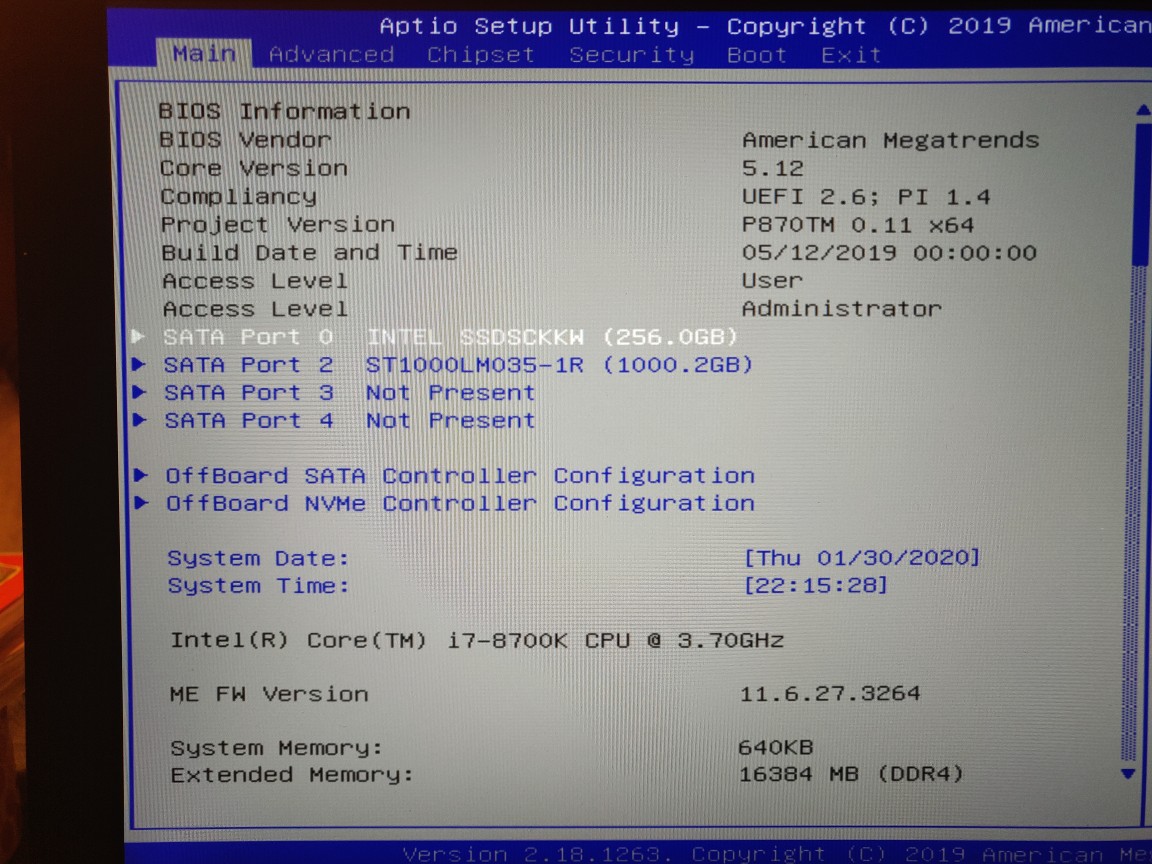This screenshot has height=864, width=1152.
Task: Click the Core Version label
Action: click(x=254, y=168)
